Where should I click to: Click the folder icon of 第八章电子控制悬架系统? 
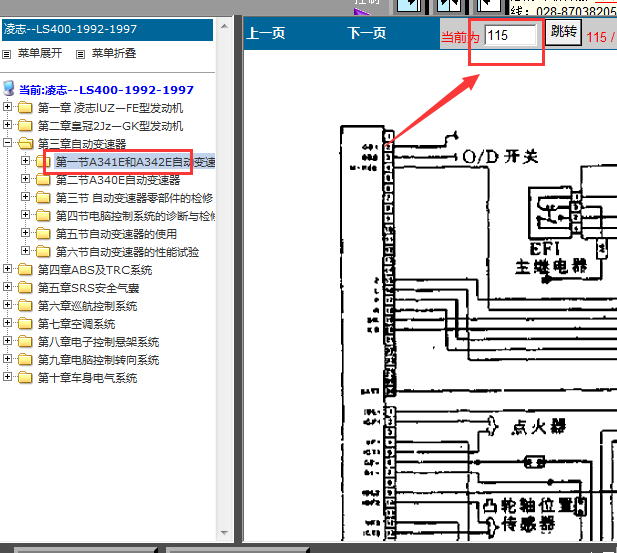[x=25, y=341]
